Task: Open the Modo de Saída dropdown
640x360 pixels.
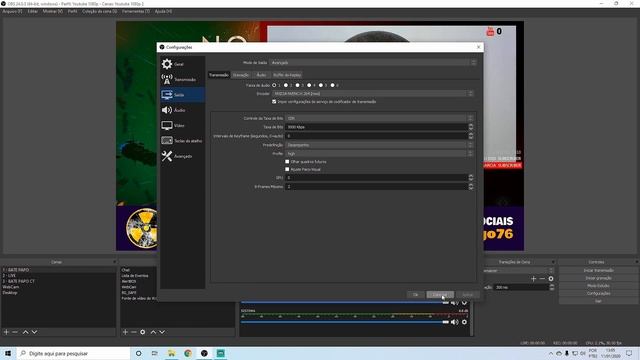Action: (373, 62)
